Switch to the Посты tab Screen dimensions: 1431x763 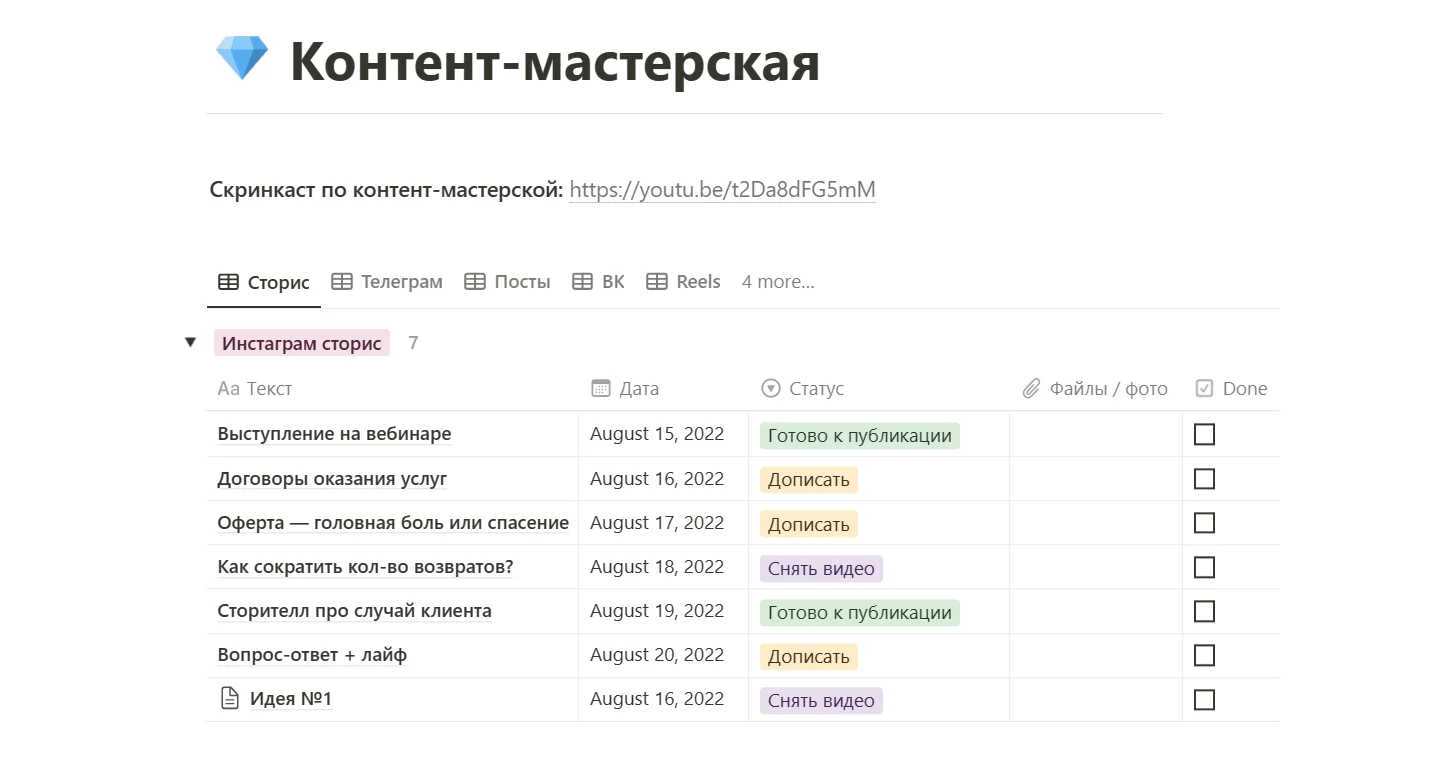pos(508,282)
